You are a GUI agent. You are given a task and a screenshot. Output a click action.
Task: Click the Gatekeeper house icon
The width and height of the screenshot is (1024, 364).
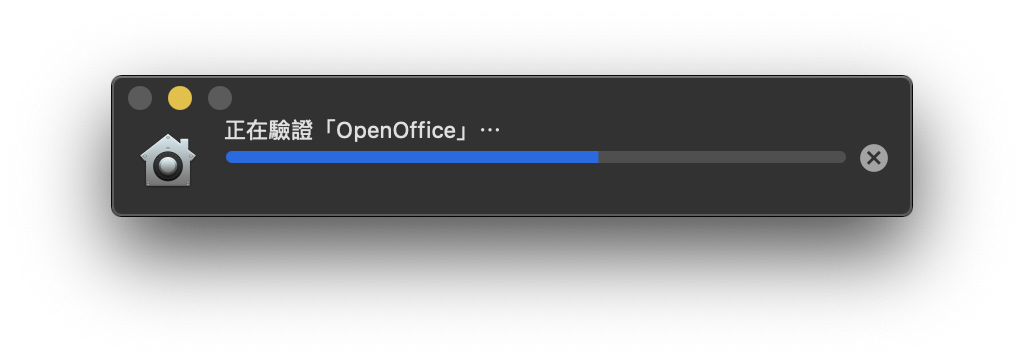point(168,160)
